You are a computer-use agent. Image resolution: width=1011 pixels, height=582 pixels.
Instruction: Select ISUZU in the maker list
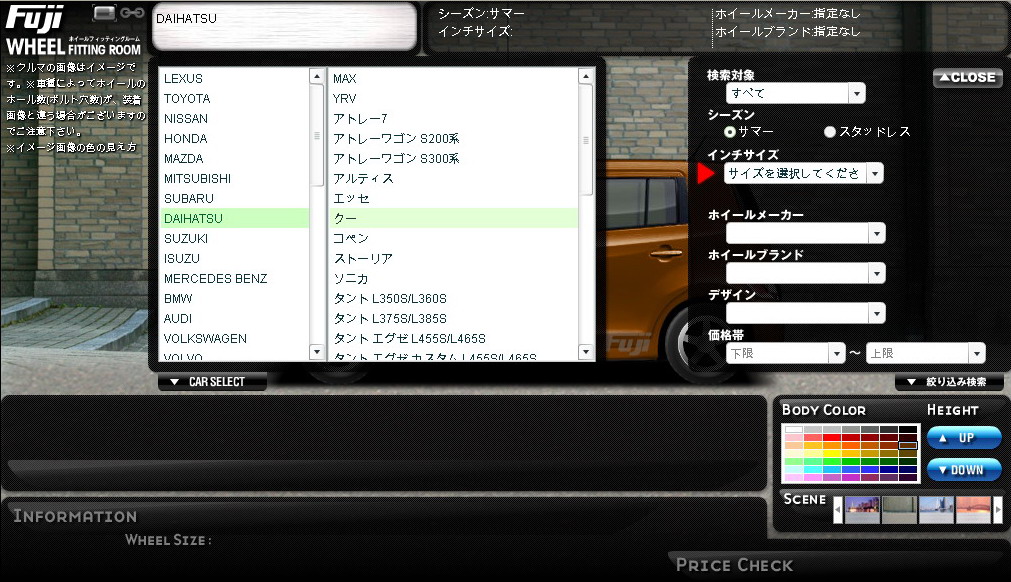(235, 258)
